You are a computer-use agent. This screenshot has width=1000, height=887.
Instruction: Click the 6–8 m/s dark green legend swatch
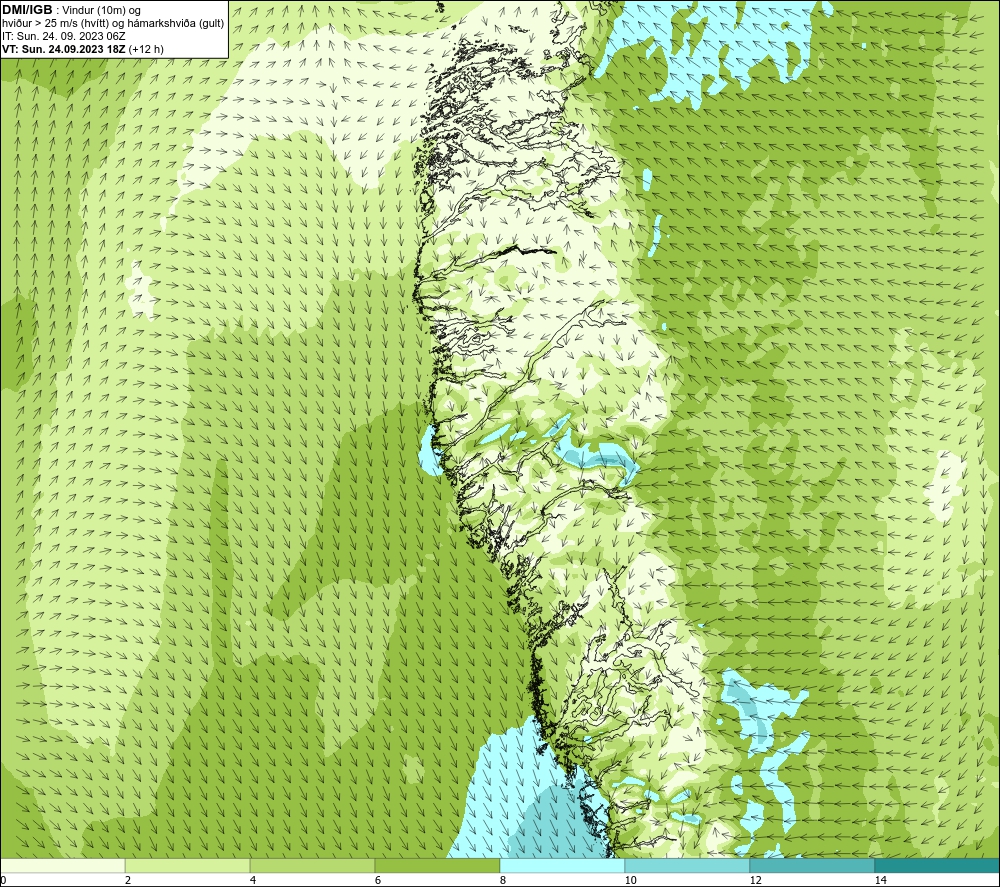coord(438,866)
